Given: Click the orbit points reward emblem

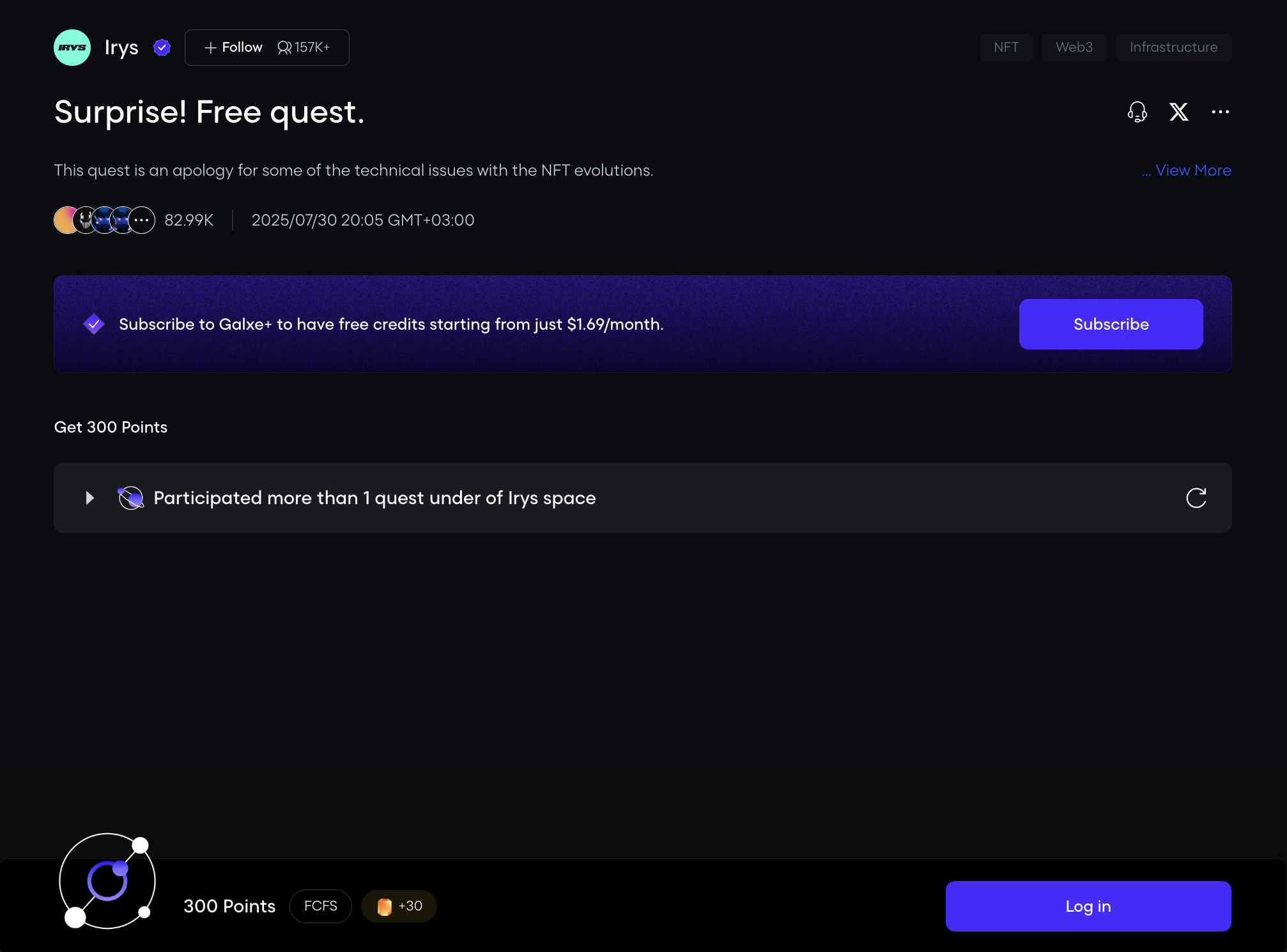Looking at the screenshot, I should tap(107, 880).
